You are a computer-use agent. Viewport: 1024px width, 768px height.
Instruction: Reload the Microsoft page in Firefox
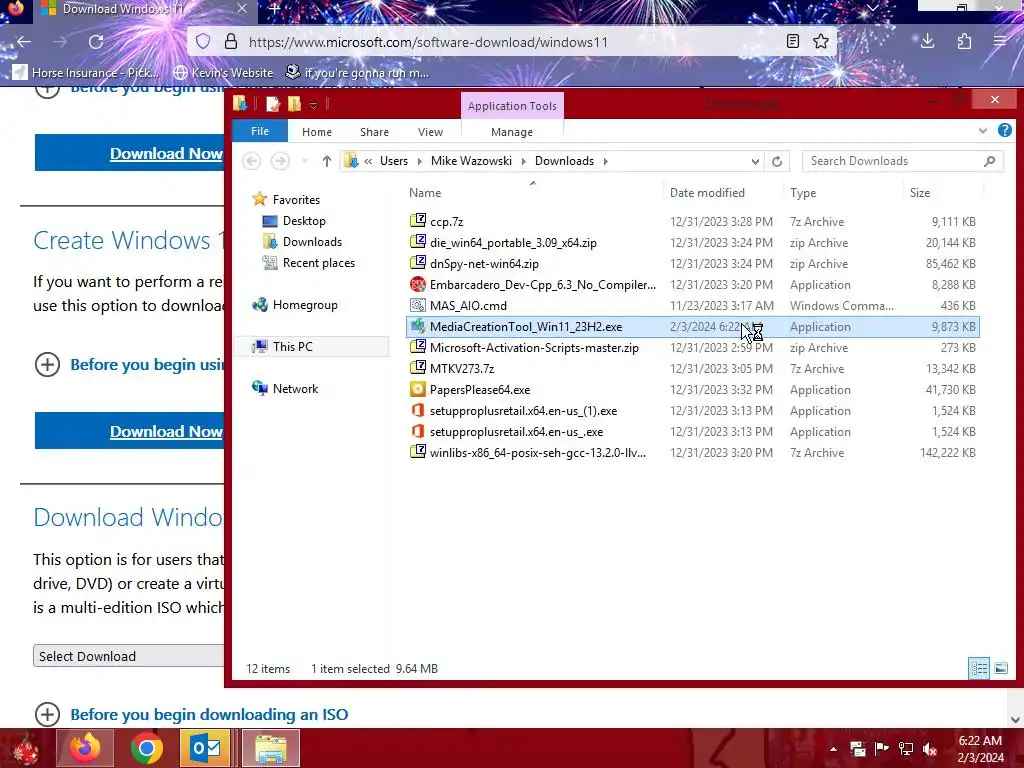tap(96, 42)
